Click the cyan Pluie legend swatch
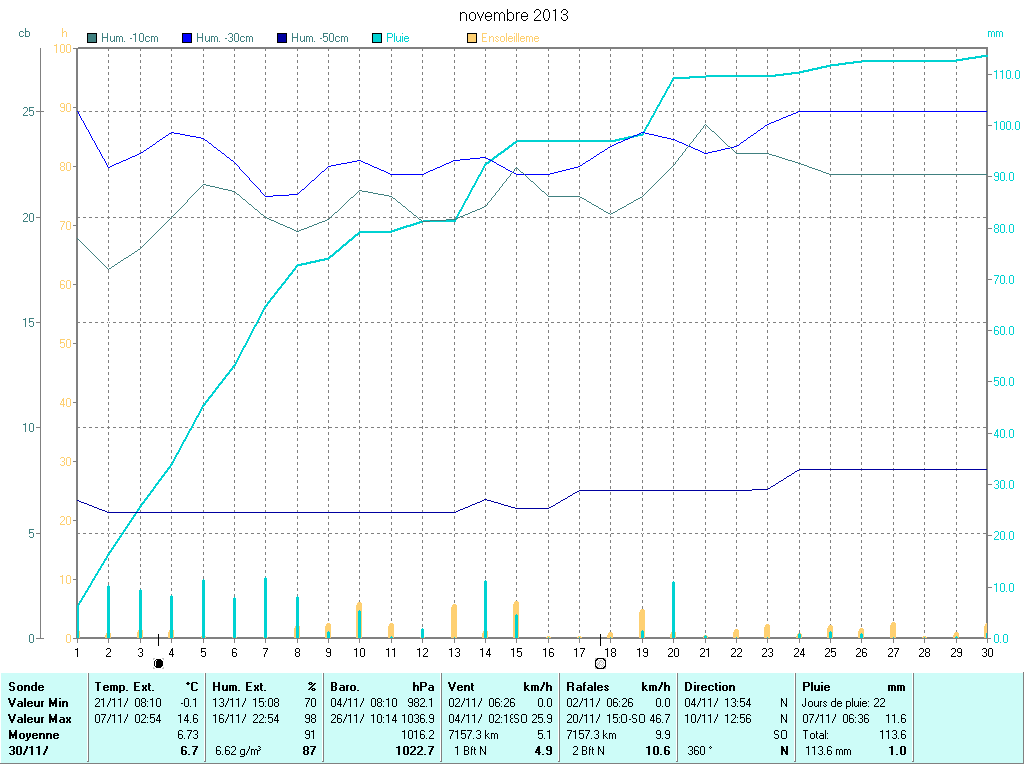1024x764 pixels. [376, 38]
